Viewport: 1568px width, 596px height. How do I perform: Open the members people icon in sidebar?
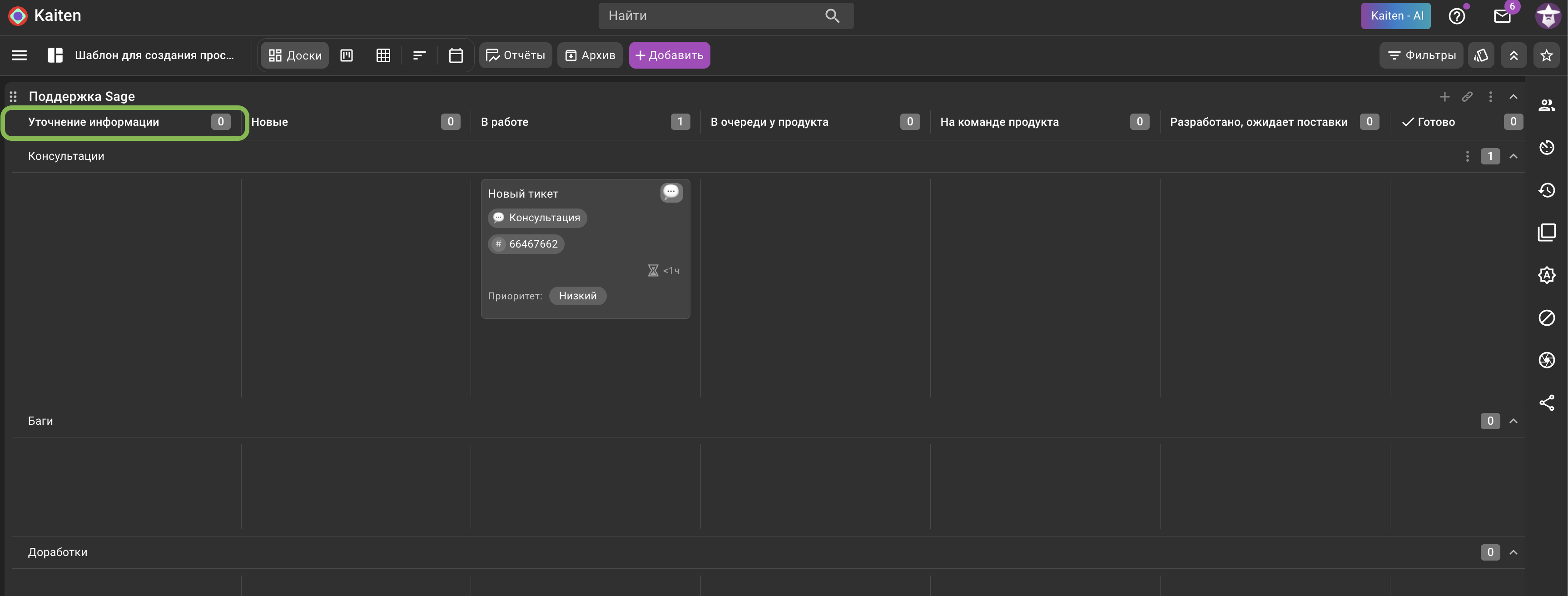(x=1547, y=105)
